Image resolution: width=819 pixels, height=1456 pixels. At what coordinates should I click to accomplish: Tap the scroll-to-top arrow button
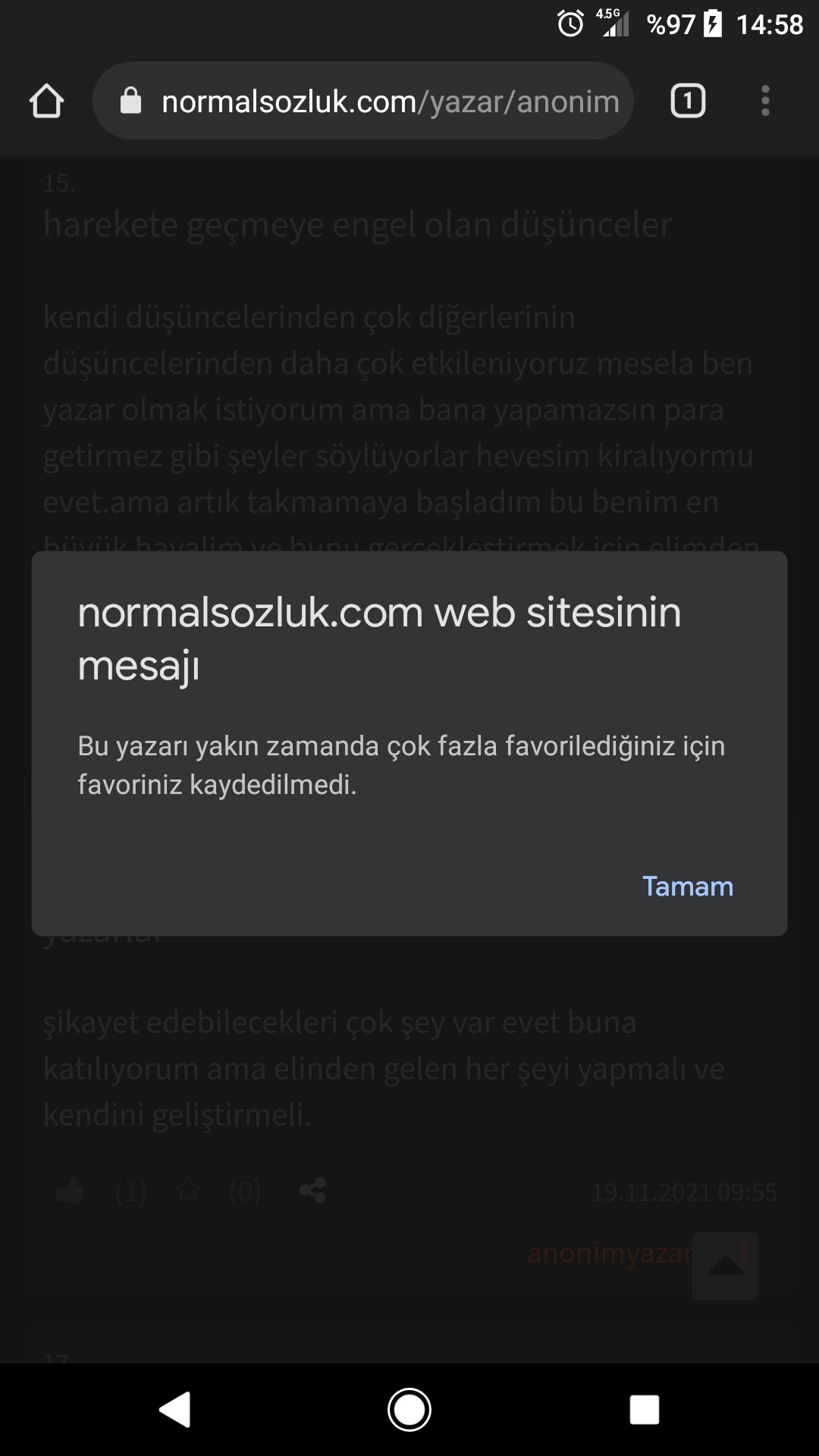click(725, 1266)
